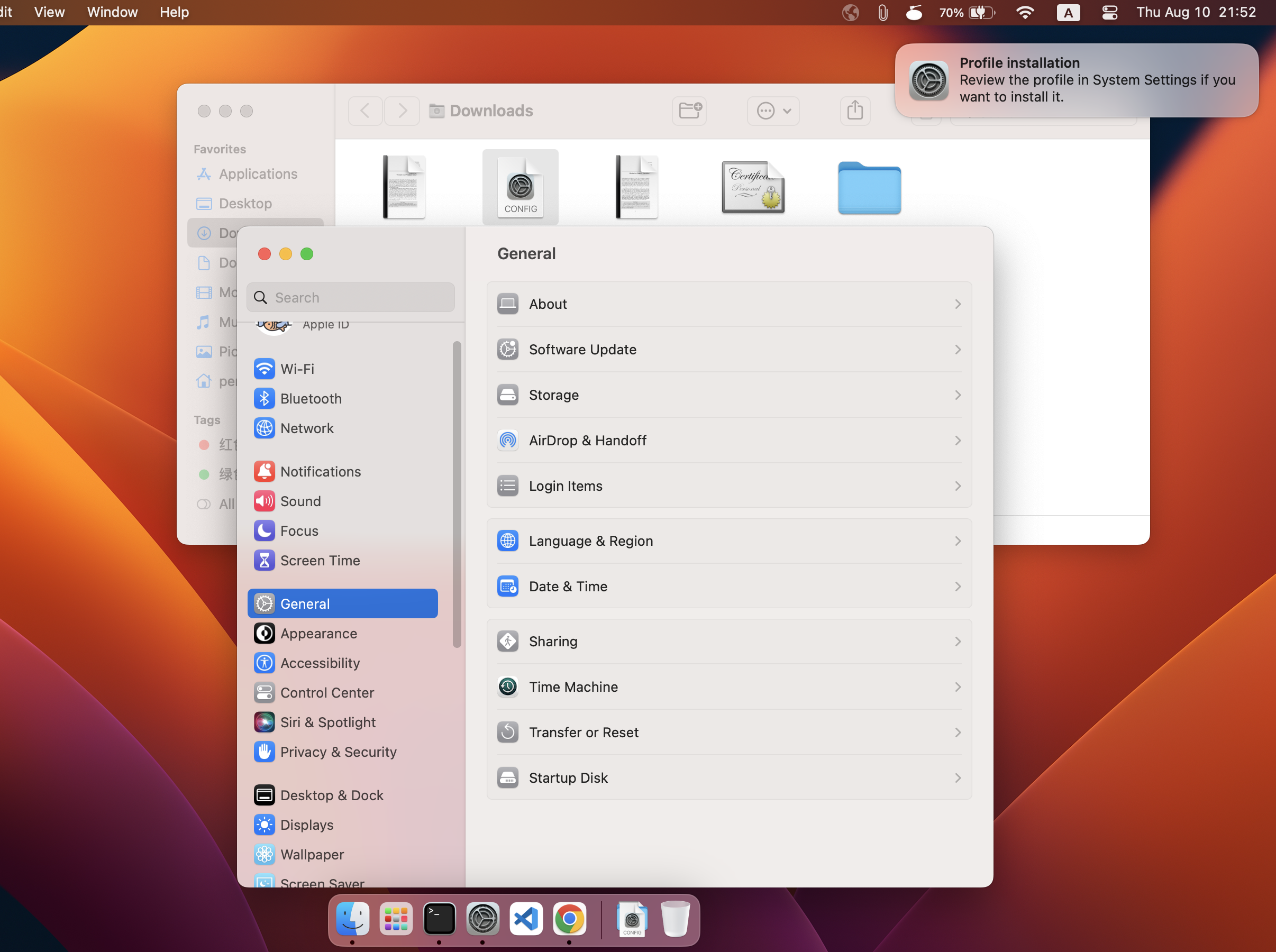Open Control Center in menu bar
Image resolution: width=1276 pixels, height=952 pixels.
[1109, 13]
